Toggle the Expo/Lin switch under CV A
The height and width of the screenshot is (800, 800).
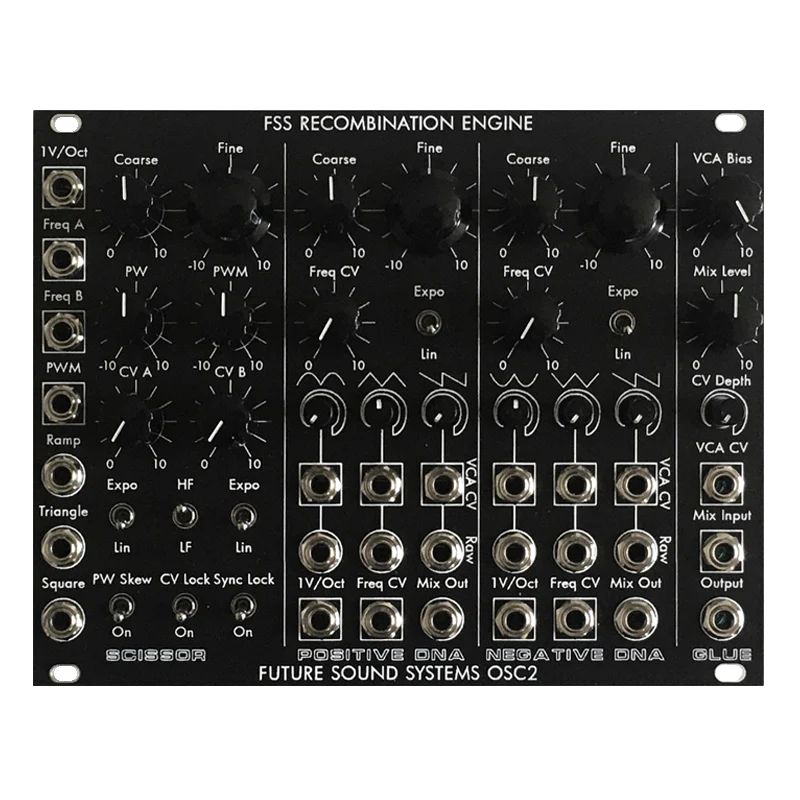point(121,516)
